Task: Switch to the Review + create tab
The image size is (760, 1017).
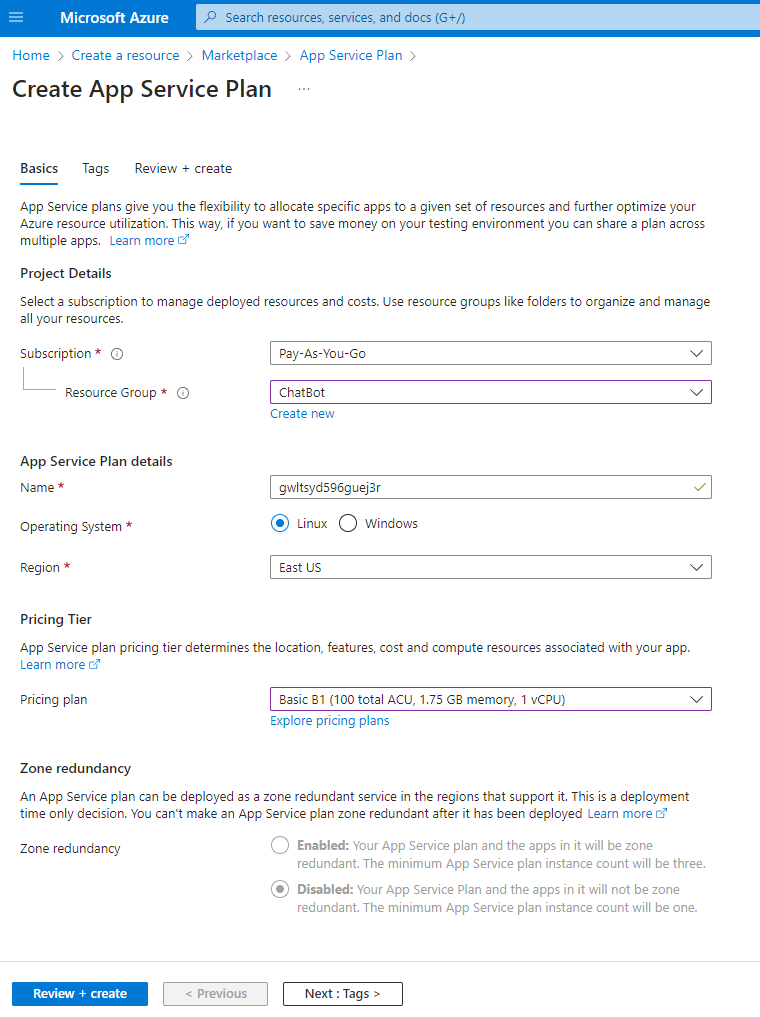Action: [184, 169]
